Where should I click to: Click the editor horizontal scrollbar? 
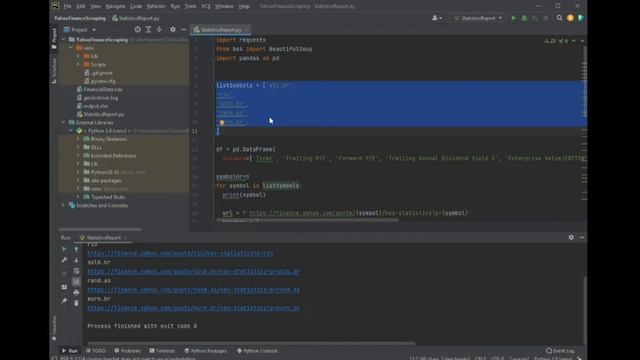306,220
